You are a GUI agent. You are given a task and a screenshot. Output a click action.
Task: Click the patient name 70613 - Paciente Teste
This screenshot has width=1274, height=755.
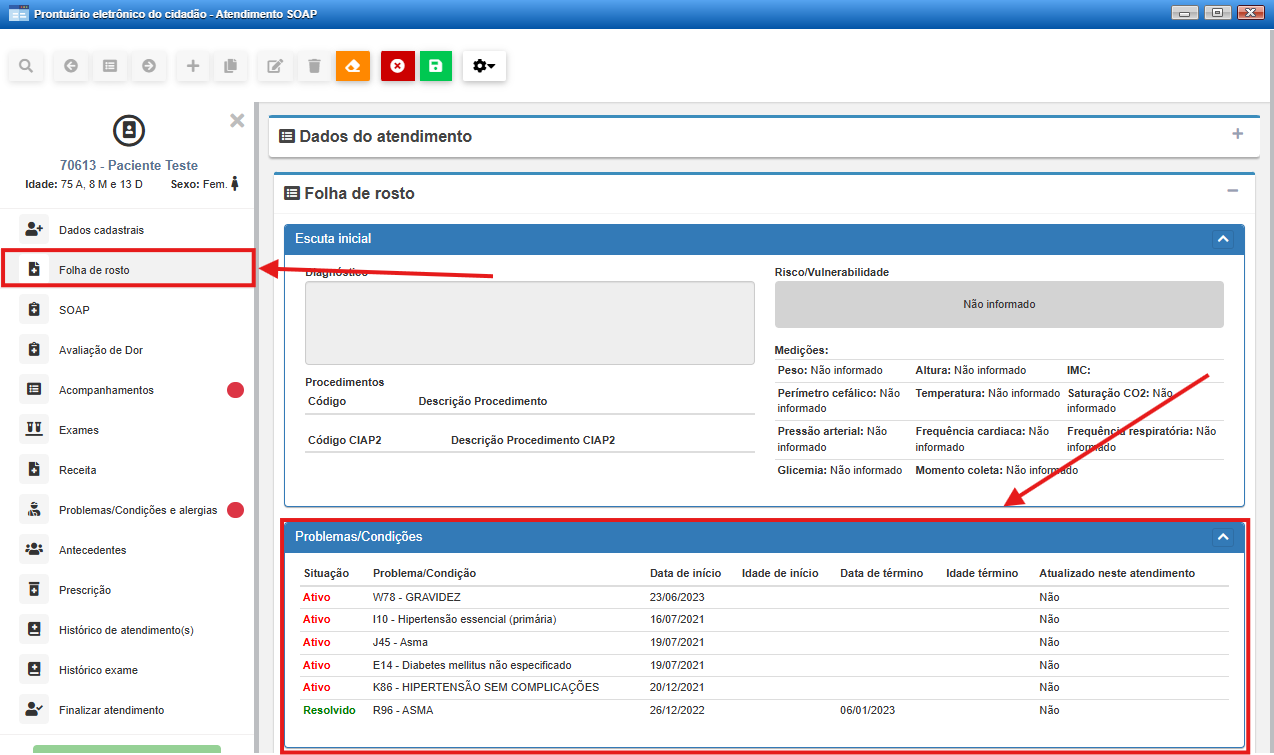128,165
